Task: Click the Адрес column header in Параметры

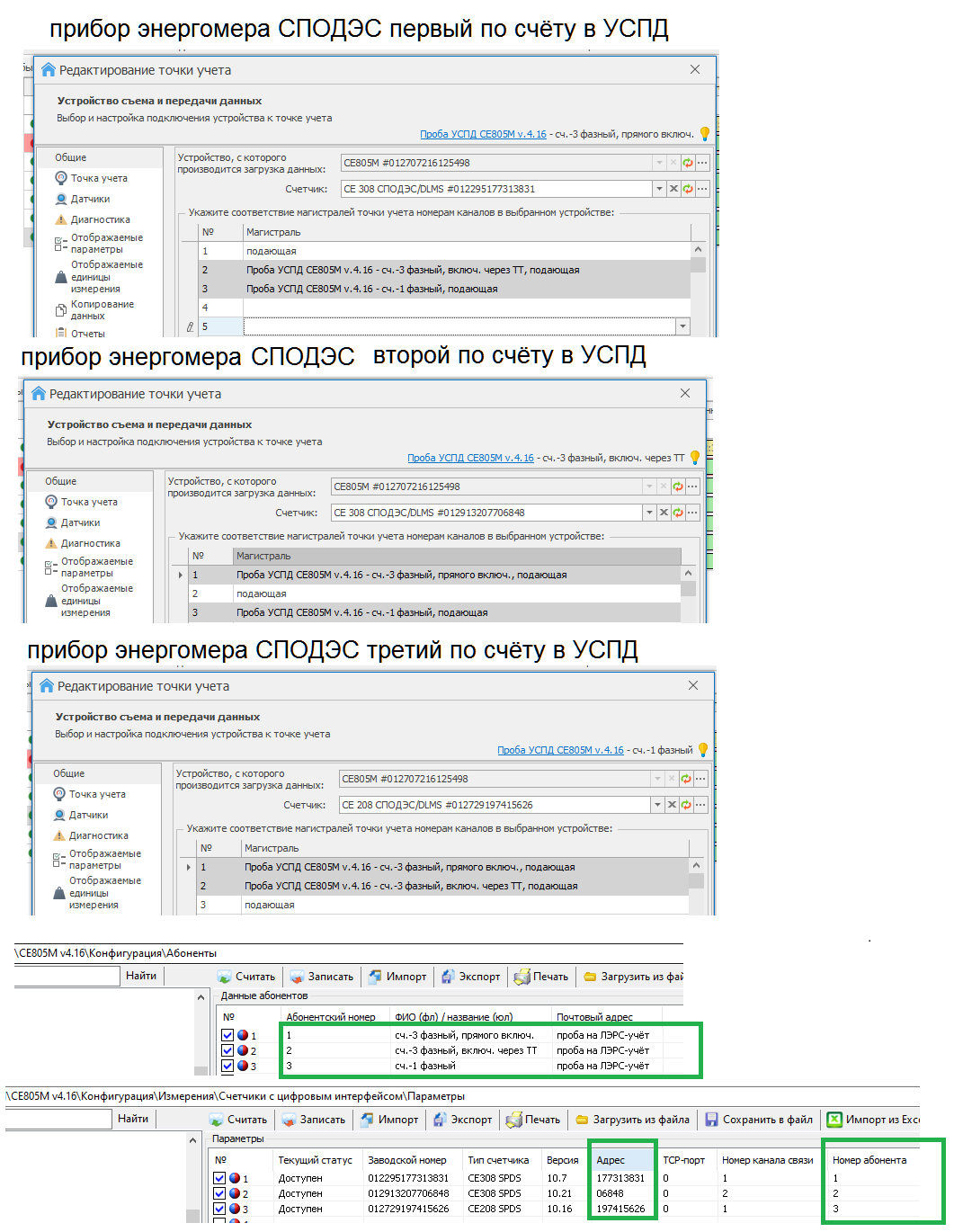Action: [x=611, y=1160]
